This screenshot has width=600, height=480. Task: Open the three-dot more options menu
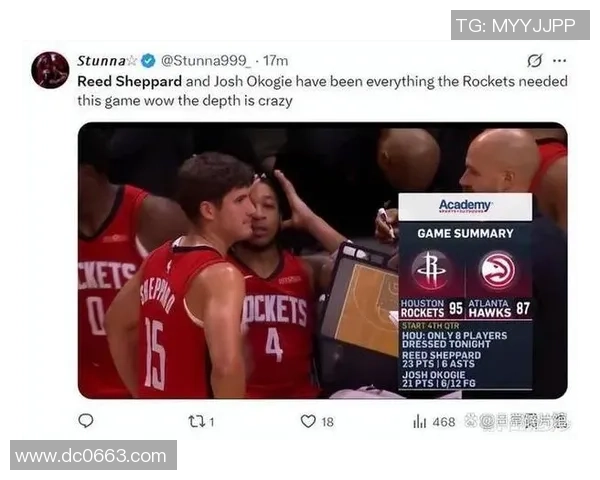click(559, 60)
